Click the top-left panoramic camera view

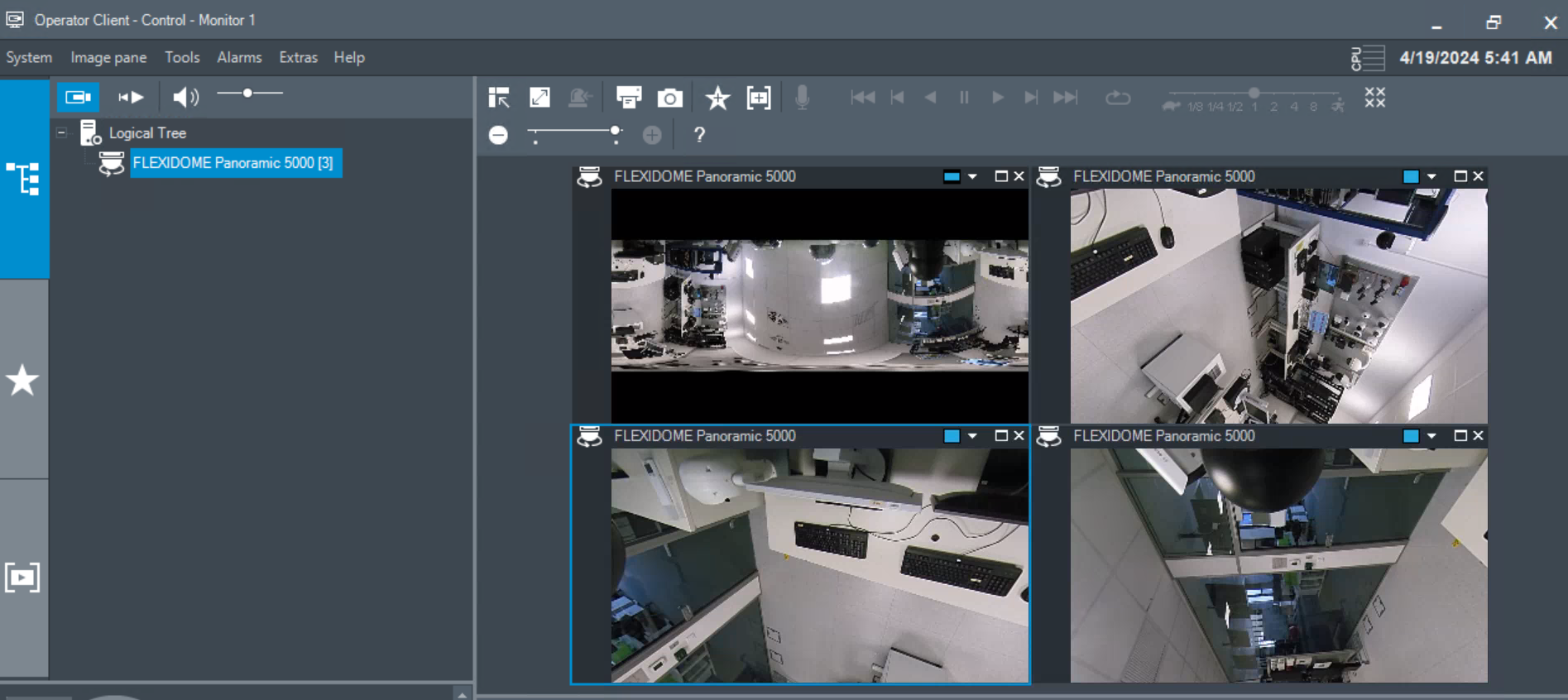[x=819, y=305]
